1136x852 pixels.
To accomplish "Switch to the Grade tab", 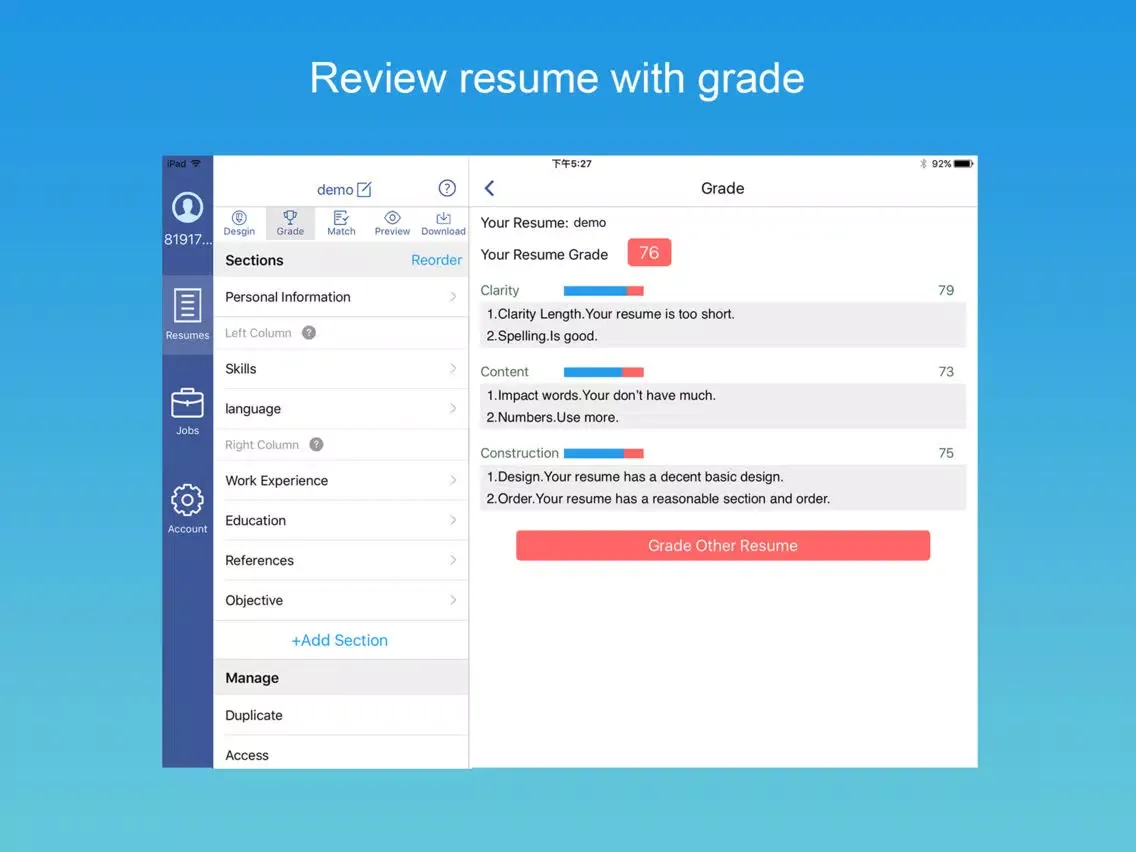I will (x=290, y=223).
